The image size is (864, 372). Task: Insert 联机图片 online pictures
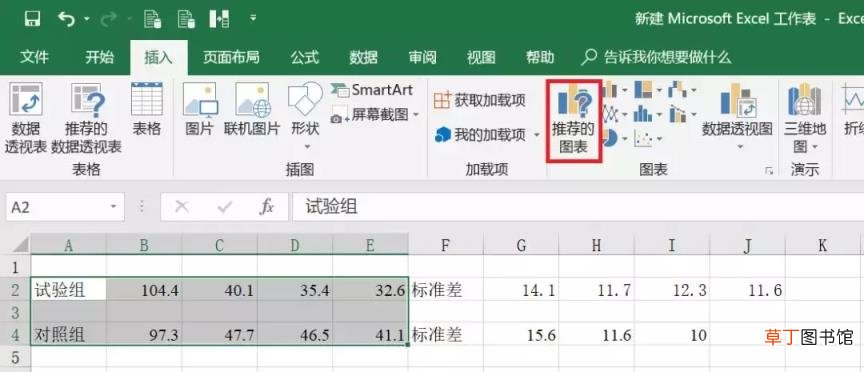252,109
